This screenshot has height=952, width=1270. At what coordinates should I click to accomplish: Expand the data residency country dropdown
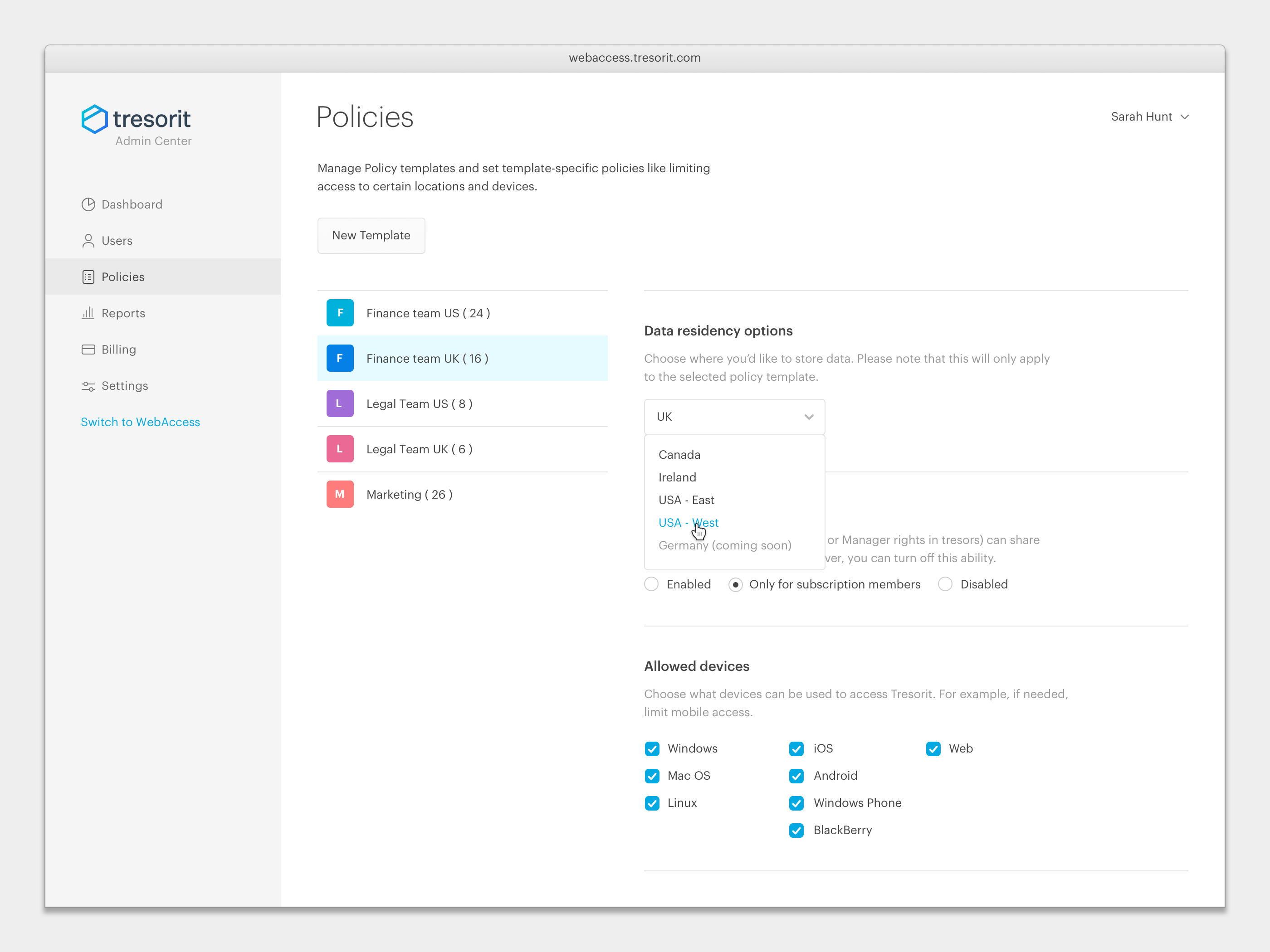(x=735, y=416)
